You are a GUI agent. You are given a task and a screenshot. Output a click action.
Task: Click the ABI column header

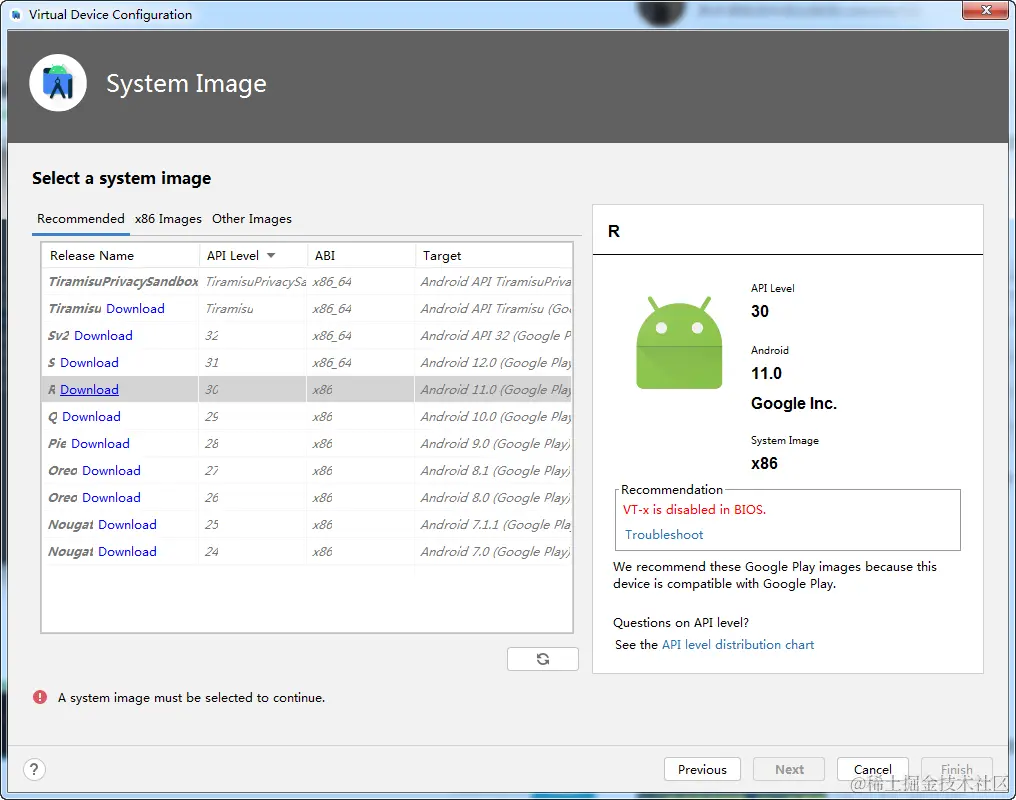(361, 256)
